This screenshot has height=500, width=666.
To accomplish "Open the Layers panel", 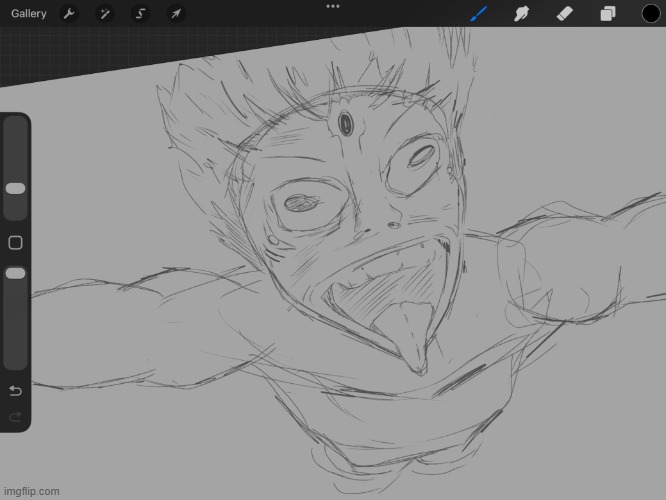I will tap(607, 14).
